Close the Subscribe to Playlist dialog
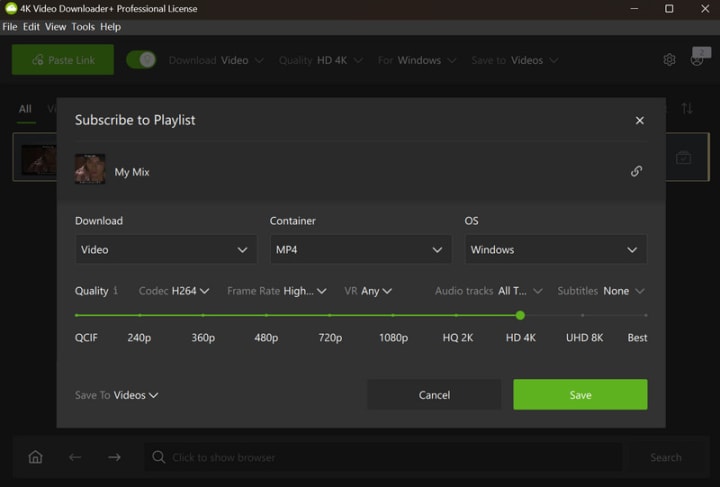The image size is (720, 487). point(639,120)
